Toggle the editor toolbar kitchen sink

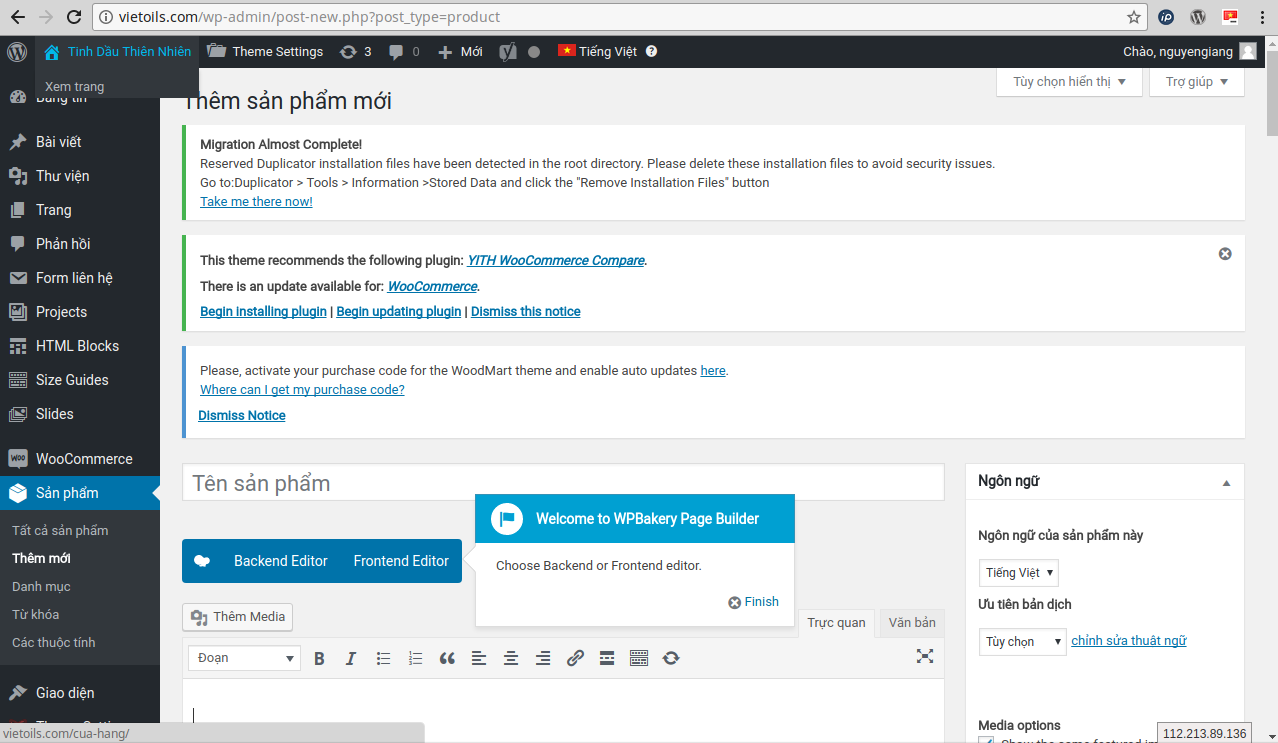point(639,658)
